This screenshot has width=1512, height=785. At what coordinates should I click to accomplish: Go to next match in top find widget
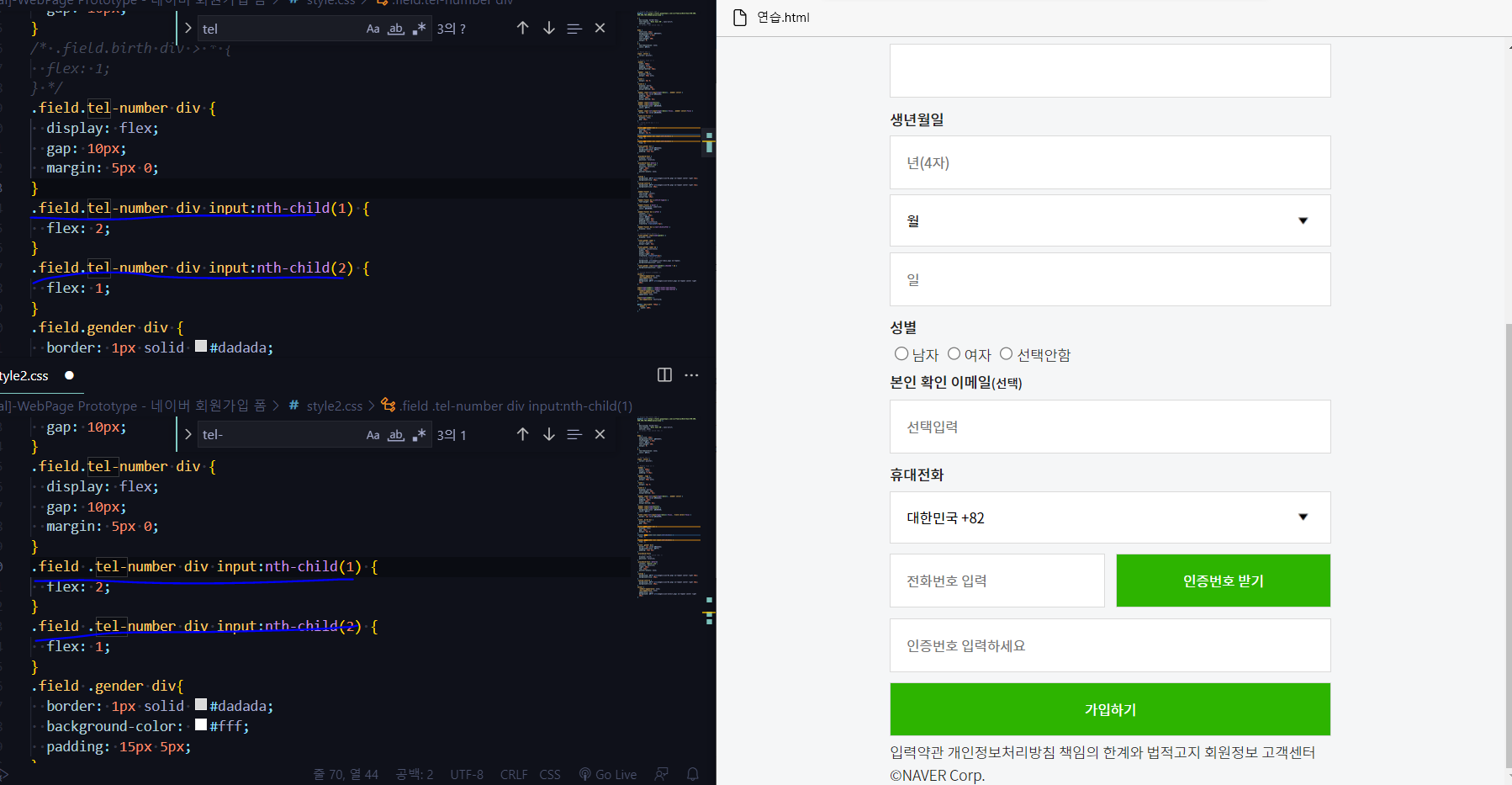549,29
